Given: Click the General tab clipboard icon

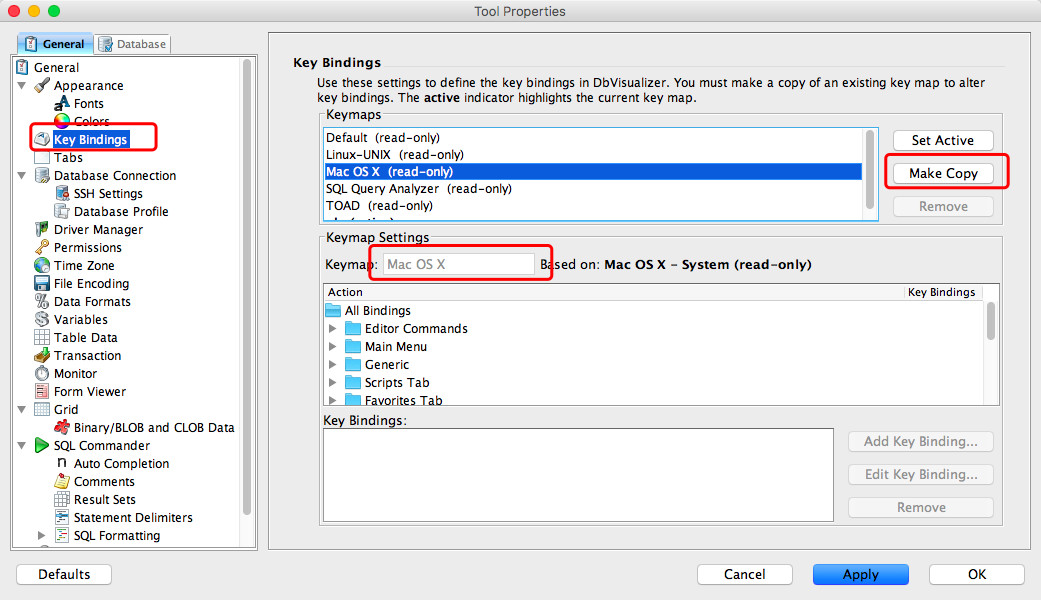Looking at the screenshot, I should pos(31,44).
